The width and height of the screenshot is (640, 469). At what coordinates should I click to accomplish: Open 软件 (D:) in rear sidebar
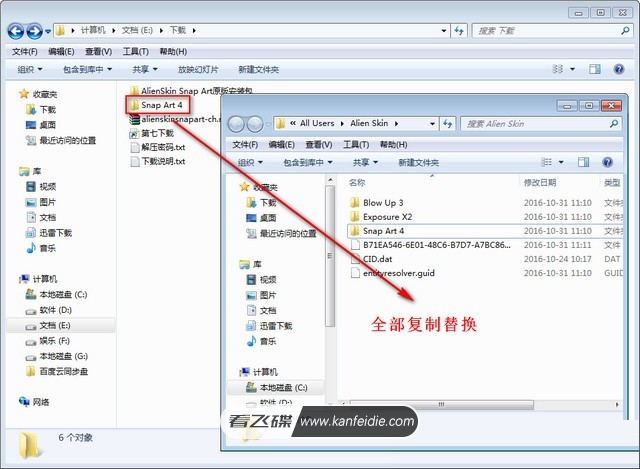click(x=49, y=310)
